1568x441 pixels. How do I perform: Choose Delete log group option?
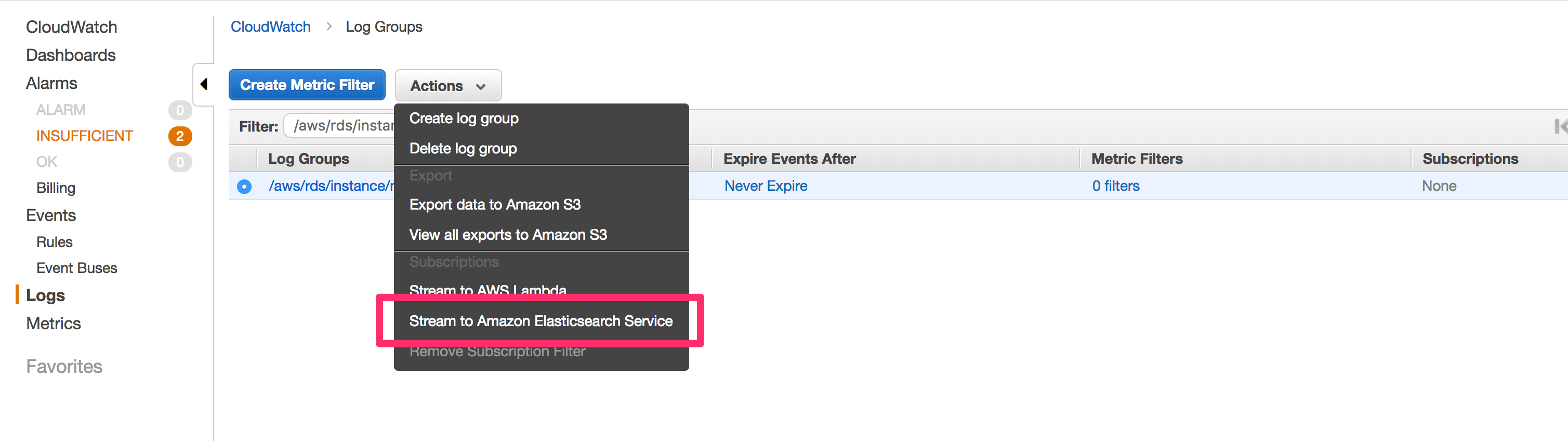pyautogui.click(x=463, y=149)
